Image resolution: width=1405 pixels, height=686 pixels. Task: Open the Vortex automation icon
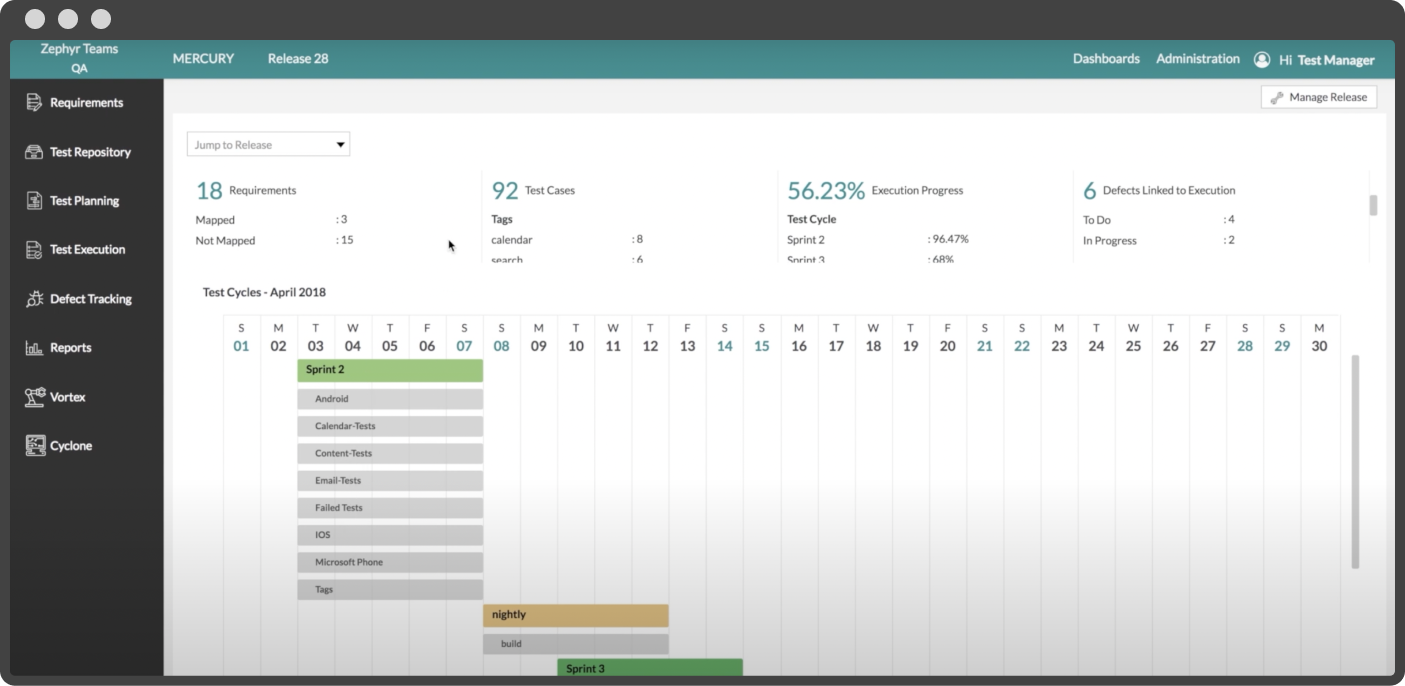[x=34, y=397]
